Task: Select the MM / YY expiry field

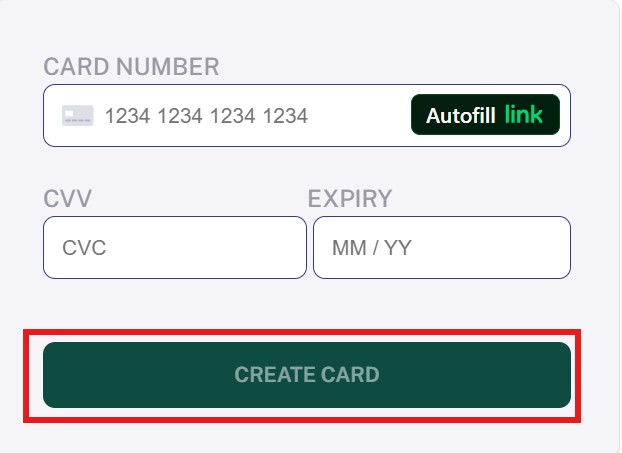Action: (x=442, y=248)
